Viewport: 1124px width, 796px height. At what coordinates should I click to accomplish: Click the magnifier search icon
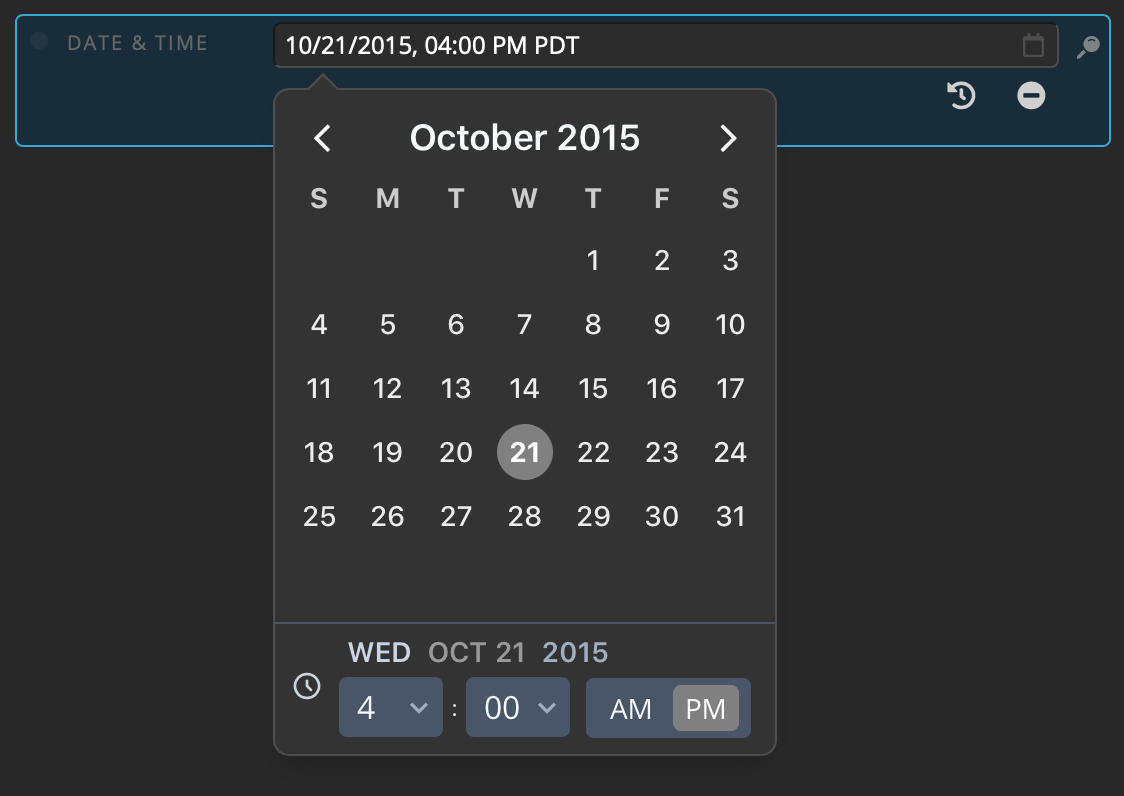point(1088,47)
